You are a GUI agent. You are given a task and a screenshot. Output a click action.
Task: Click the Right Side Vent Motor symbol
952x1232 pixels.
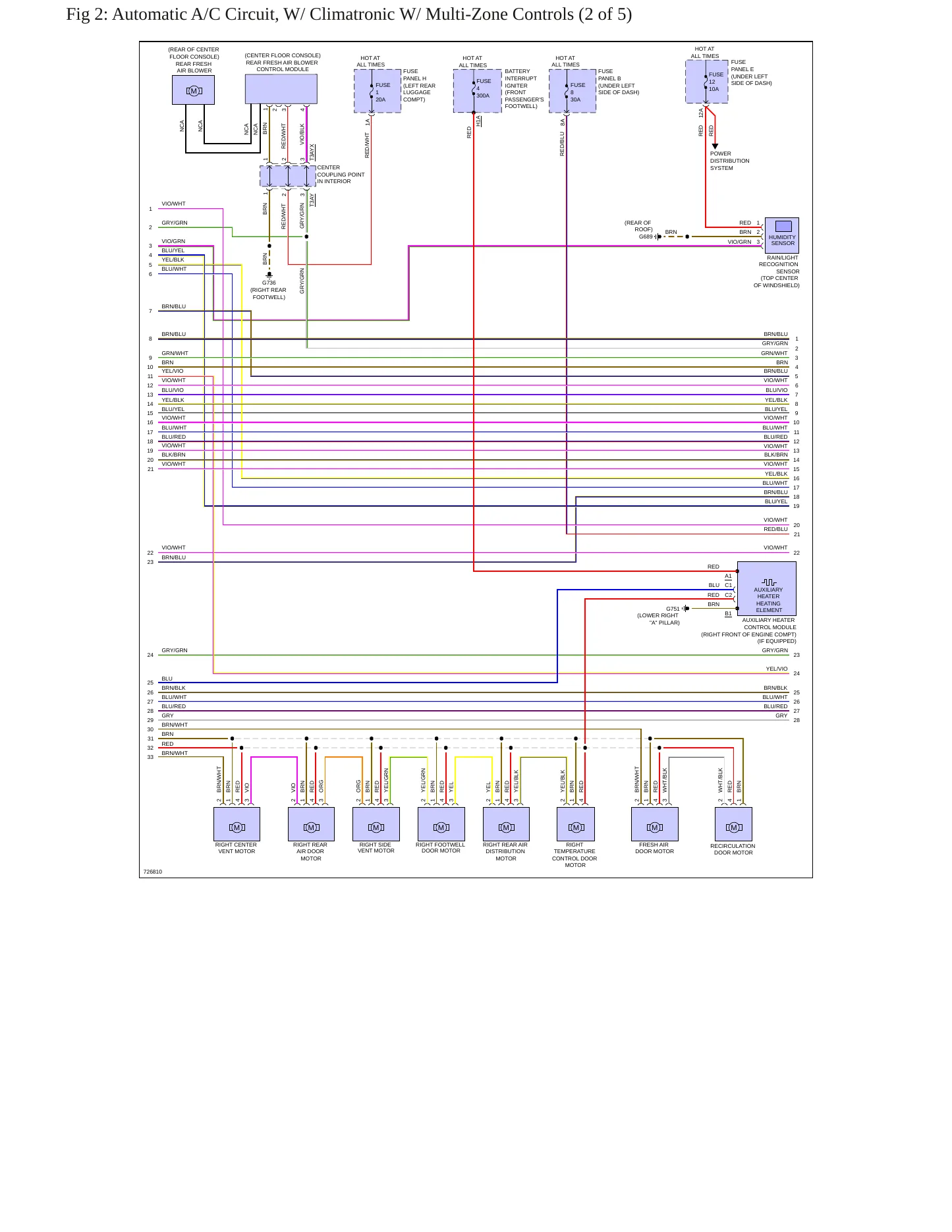click(376, 824)
